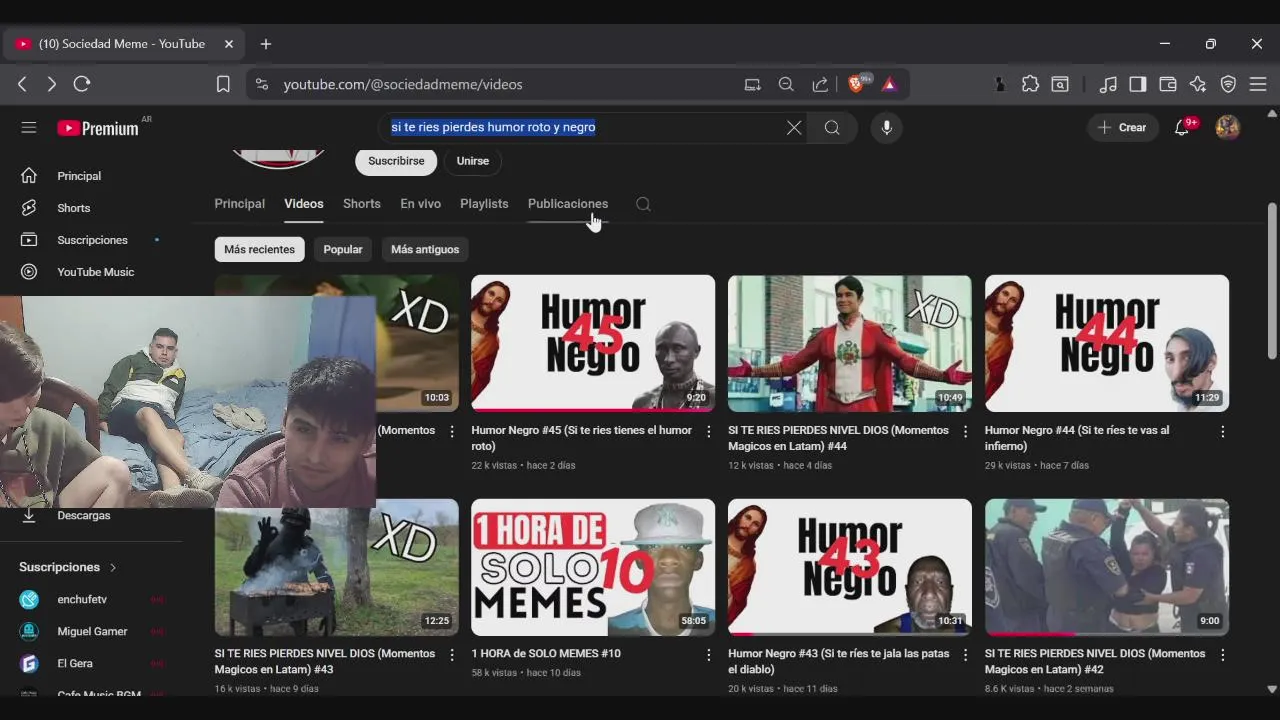The height and width of the screenshot is (720, 1280).
Task: Start voice search with the microphone
Action: [x=885, y=127]
